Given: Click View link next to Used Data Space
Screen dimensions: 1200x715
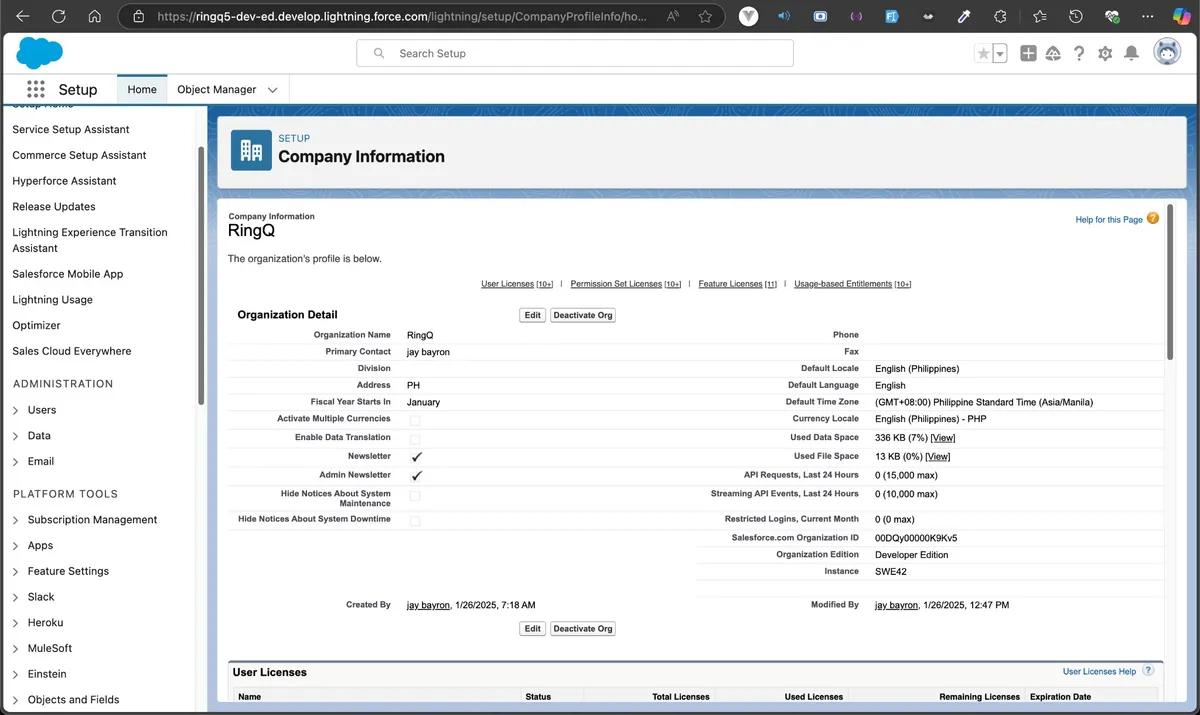Looking at the screenshot, I should coord(942,438).
